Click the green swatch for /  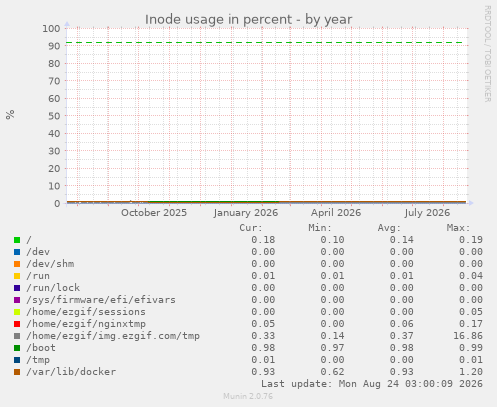[17, 240]
